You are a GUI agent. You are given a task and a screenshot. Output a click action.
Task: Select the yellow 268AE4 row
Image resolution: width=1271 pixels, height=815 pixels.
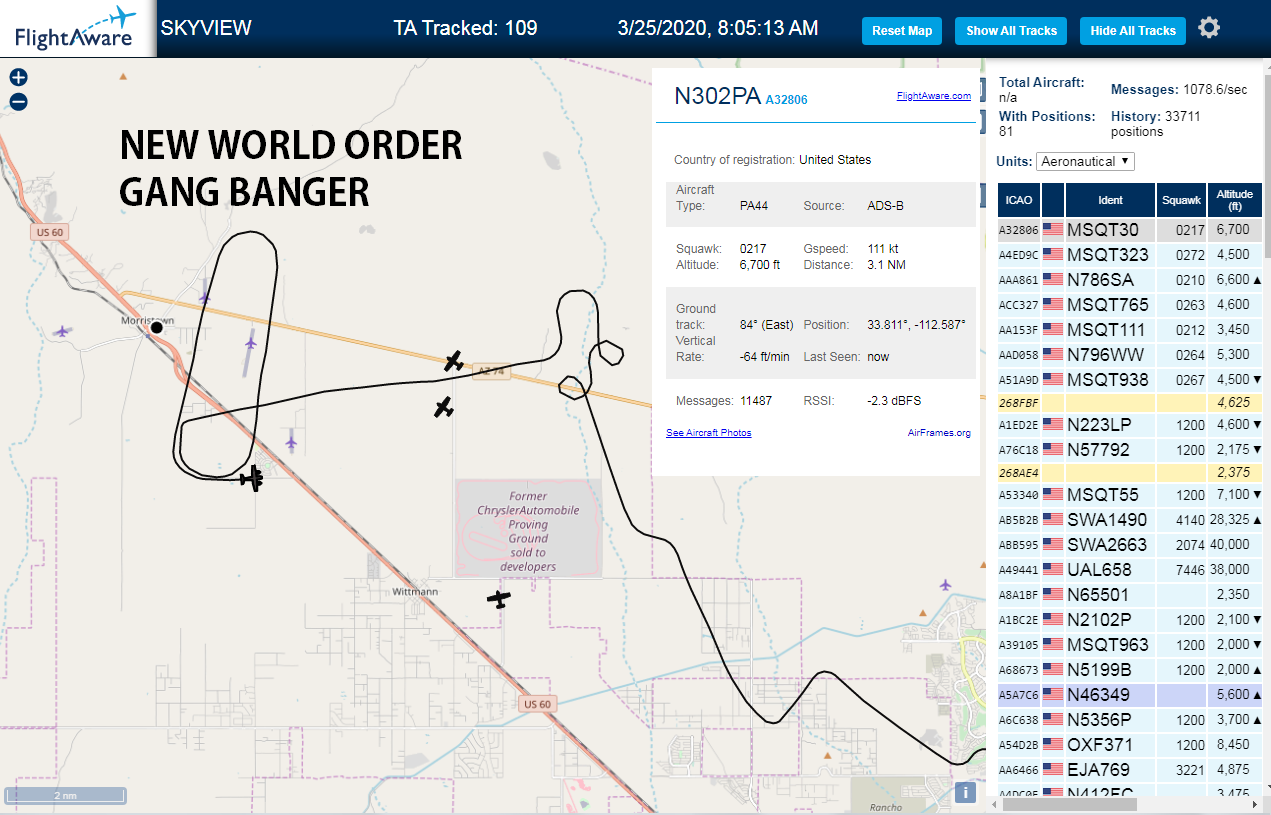point(1130,473)
